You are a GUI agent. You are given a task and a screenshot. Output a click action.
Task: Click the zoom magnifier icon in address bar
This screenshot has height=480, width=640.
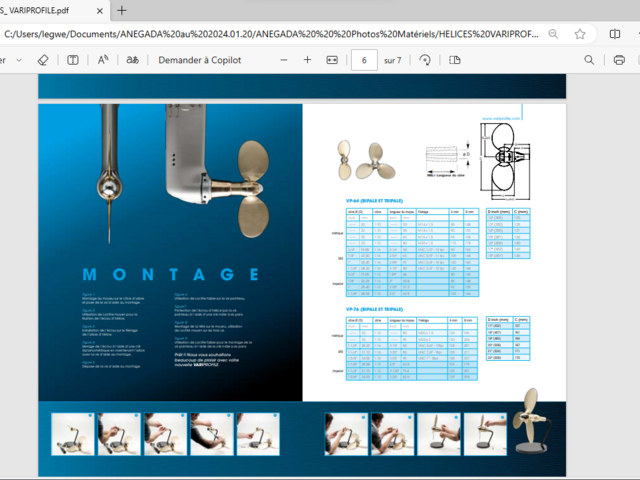click(553, 34)
